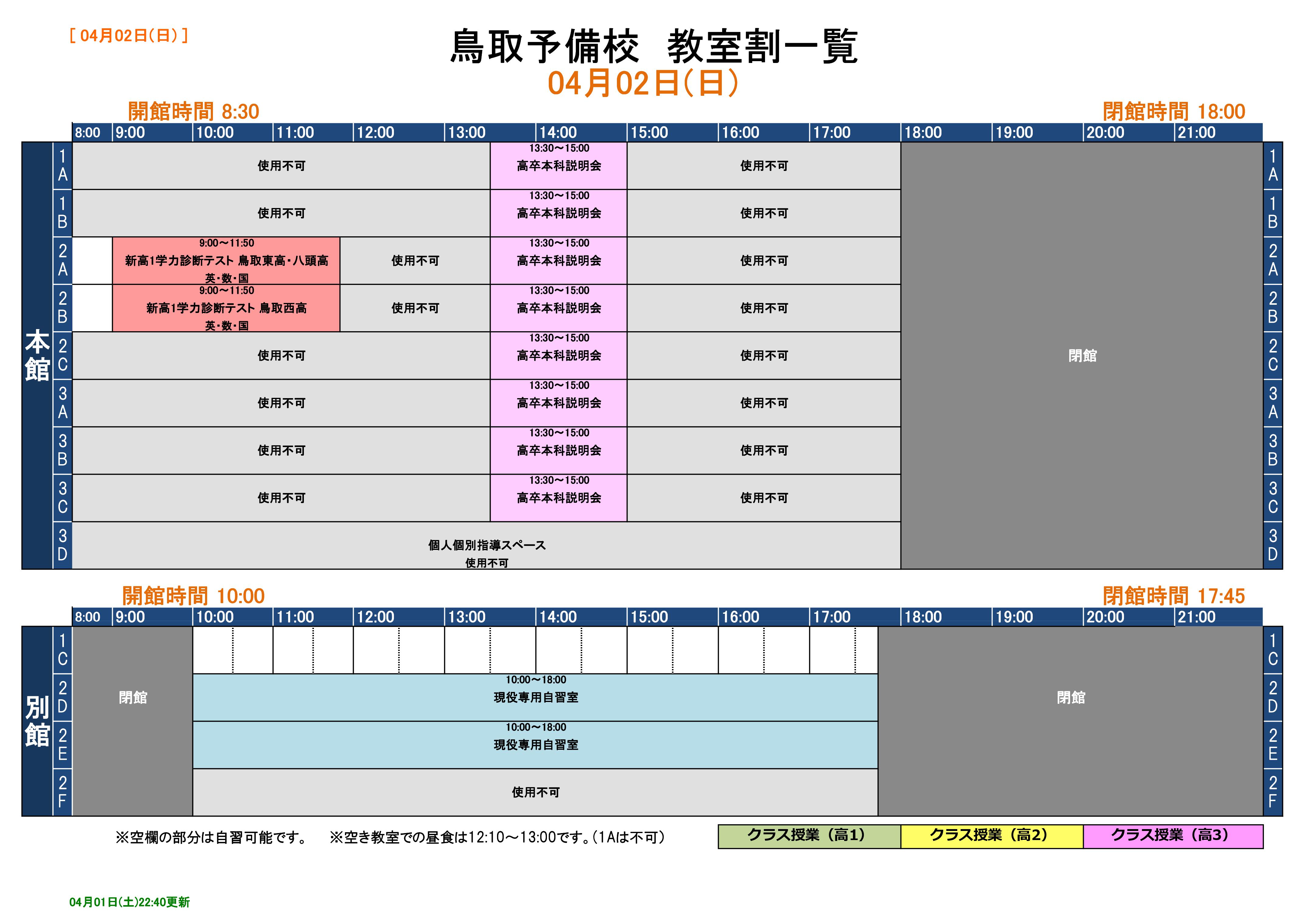1308x924 pixels.
Task: Select the green クラス授業(高1) legend swatch
Action: (809, 836)
